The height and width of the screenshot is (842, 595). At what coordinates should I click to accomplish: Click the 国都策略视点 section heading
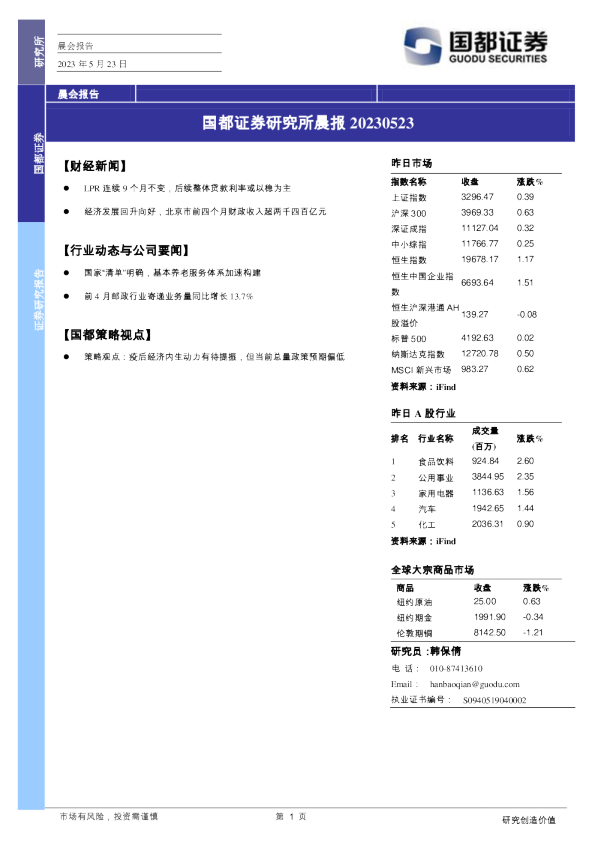[x=107, y=335]
